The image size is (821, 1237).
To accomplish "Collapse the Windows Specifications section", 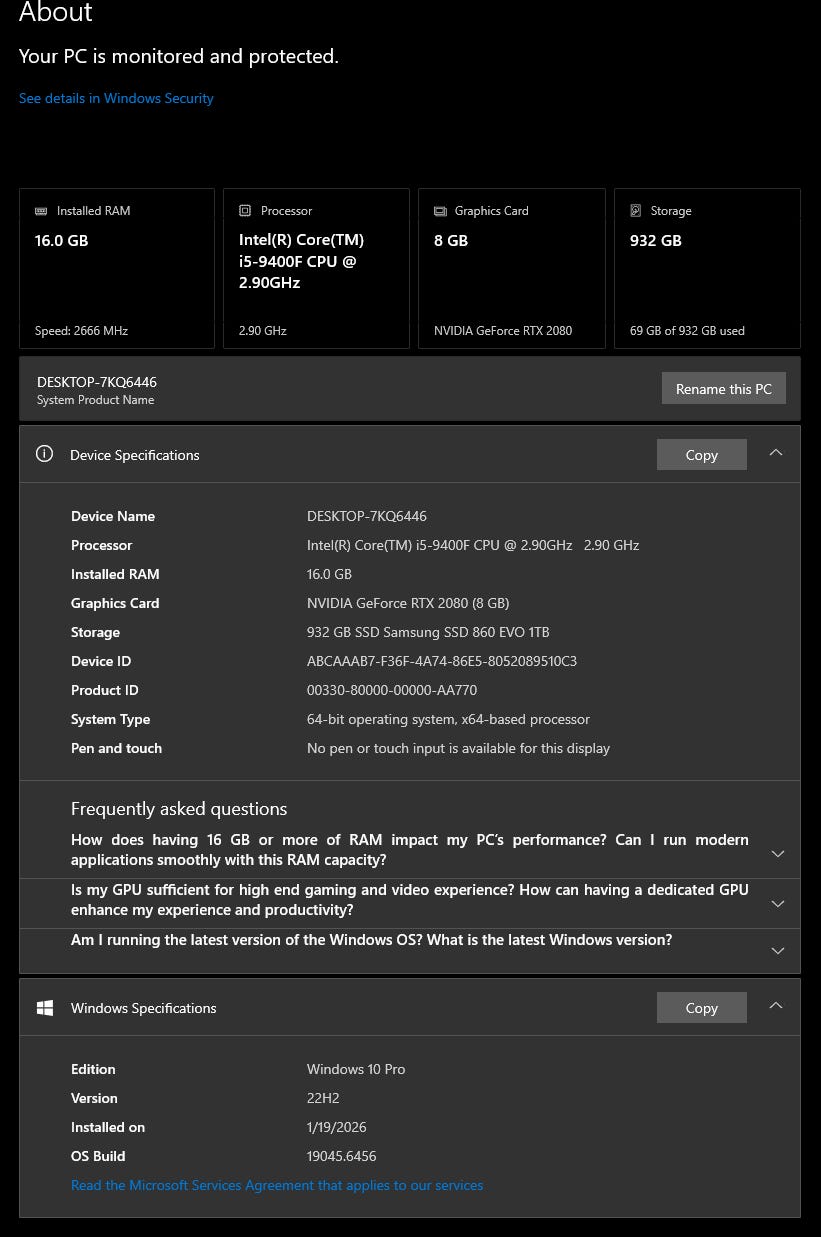I will pos(776,1006).
